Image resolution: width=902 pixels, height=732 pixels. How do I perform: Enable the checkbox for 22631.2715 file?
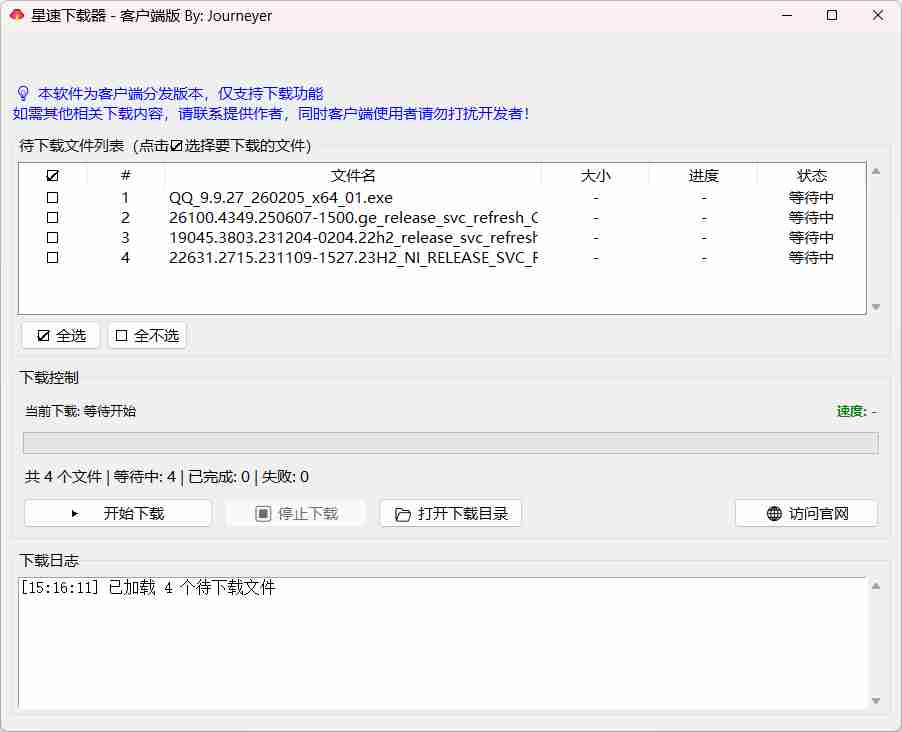[x=53, y=258]
